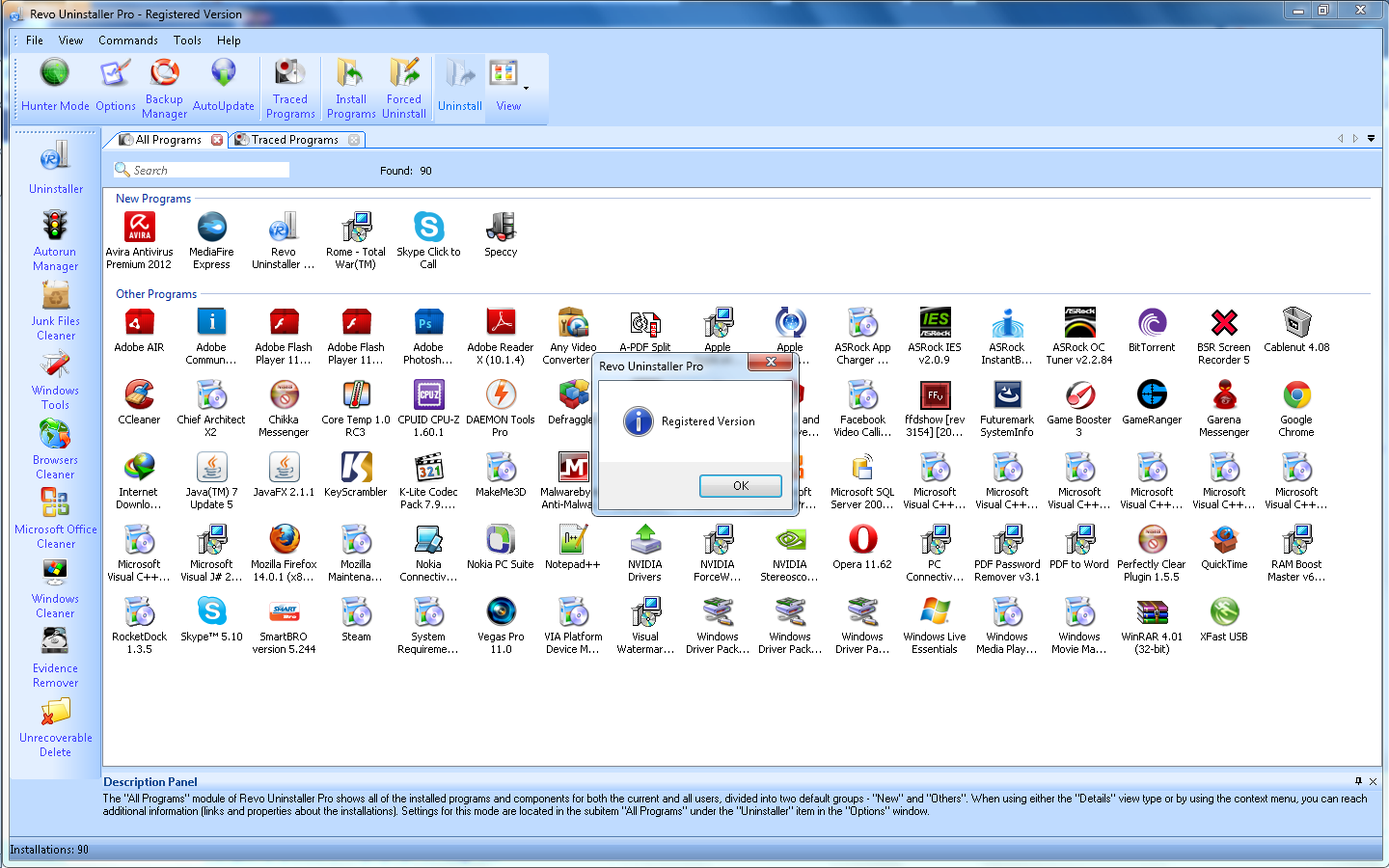1389x868 pixels.
Task: Click Install Programs toolbar icon
Action: pyautogui.click(x=351, y=88)
